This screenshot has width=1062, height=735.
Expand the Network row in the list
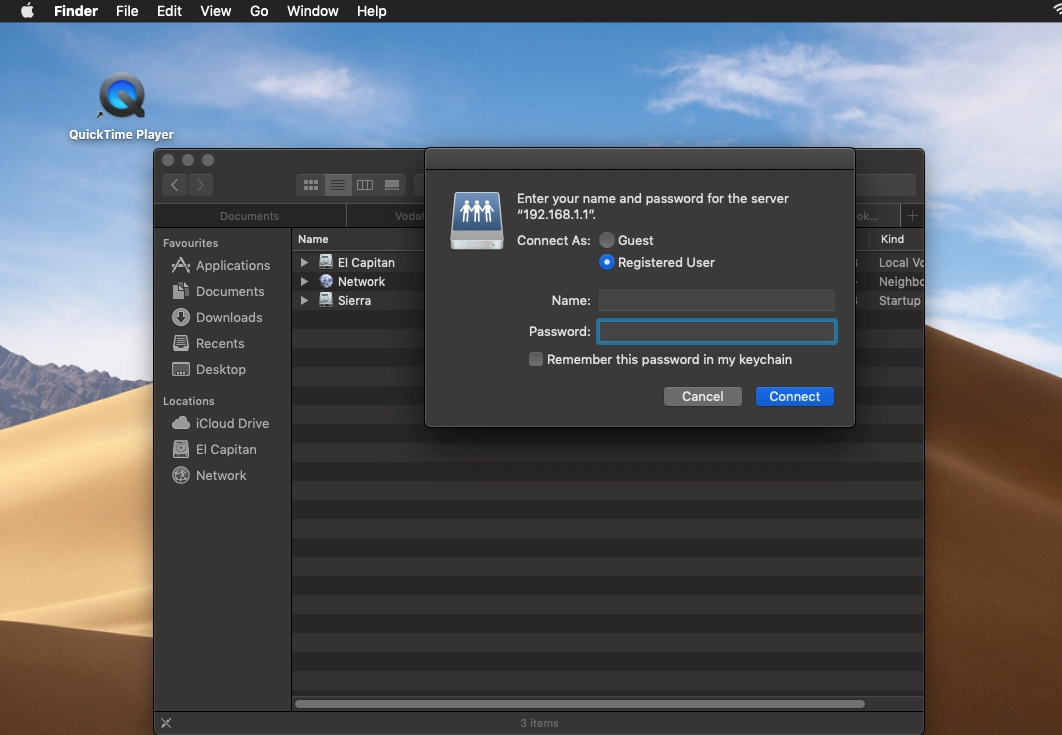305,282
